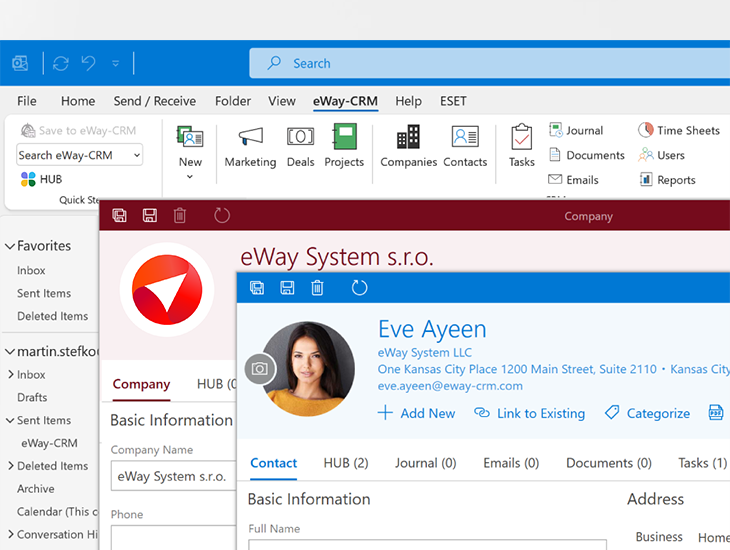Click Save and Close icon in Company window
The height and width of the screenshot is (550, 730).
coord(120,215)
